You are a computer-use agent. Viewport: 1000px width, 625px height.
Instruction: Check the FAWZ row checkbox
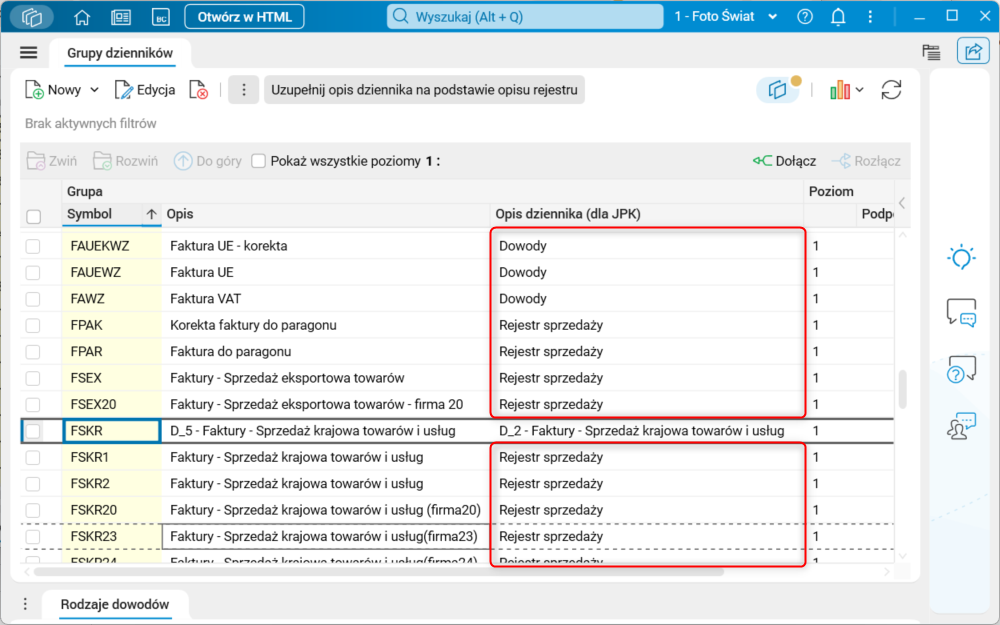click(33, 299)
